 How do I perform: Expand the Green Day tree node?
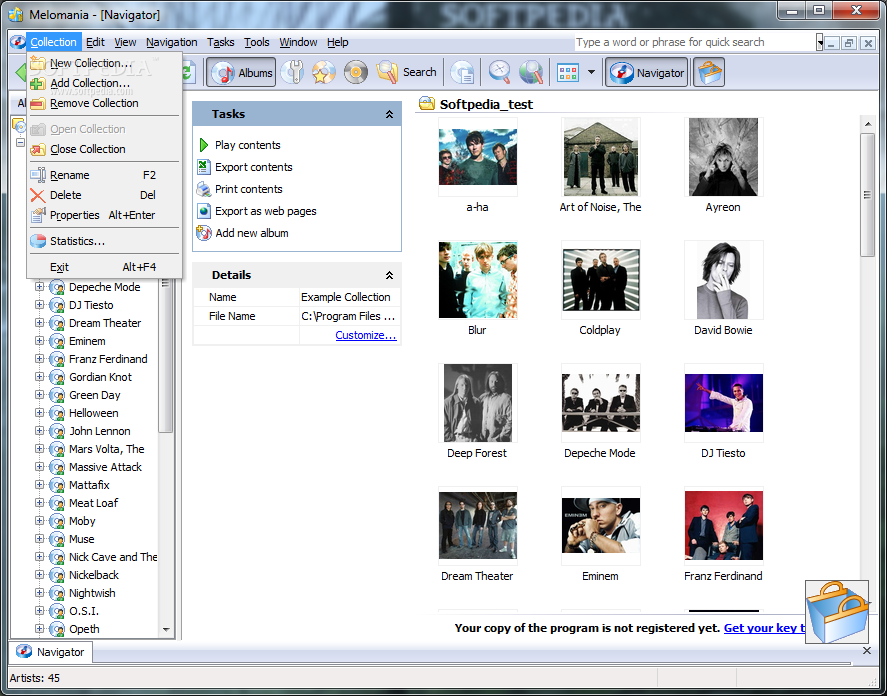[x=39, y=395]
